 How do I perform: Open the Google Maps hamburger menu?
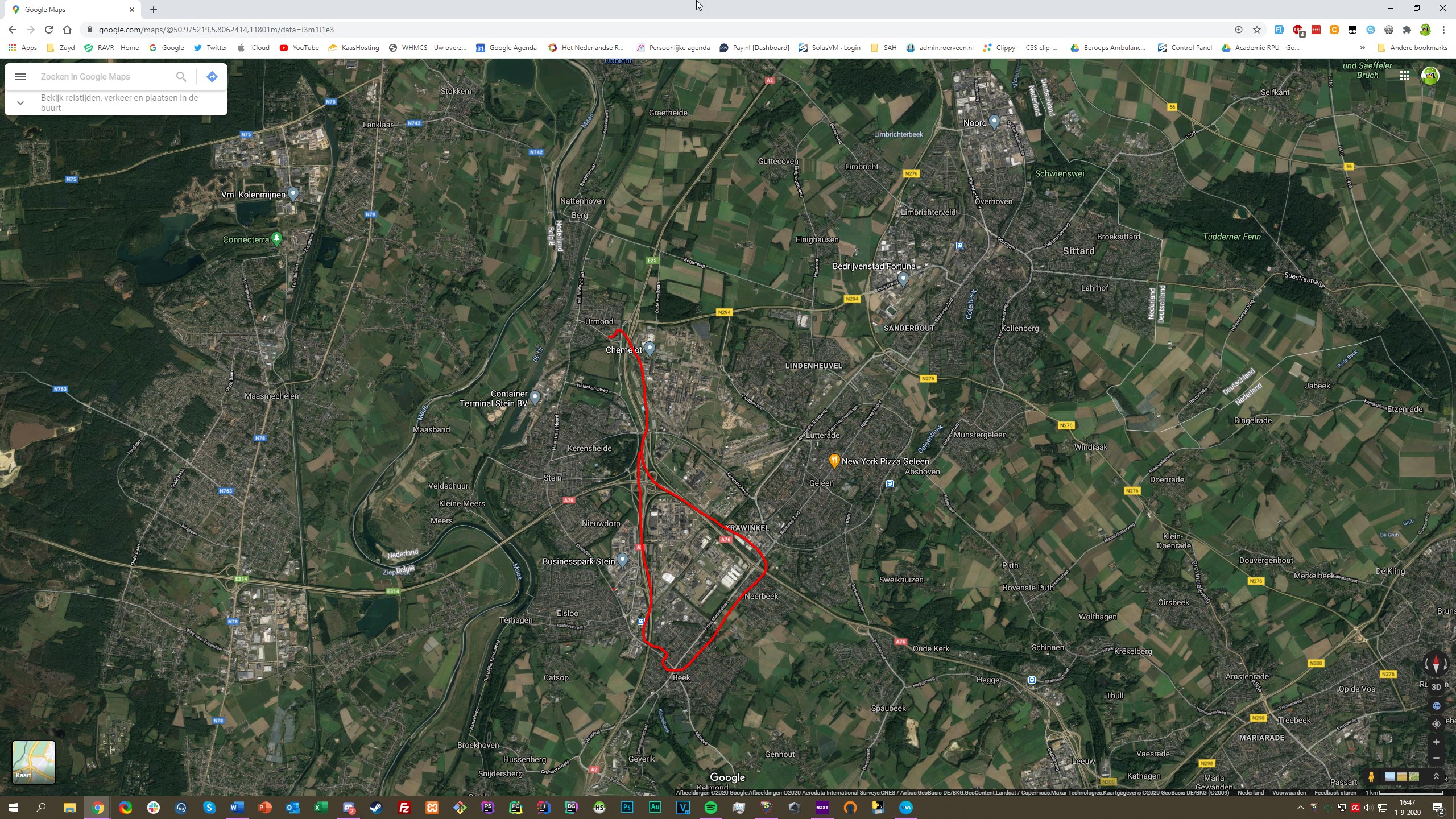(x=20, y=77)
